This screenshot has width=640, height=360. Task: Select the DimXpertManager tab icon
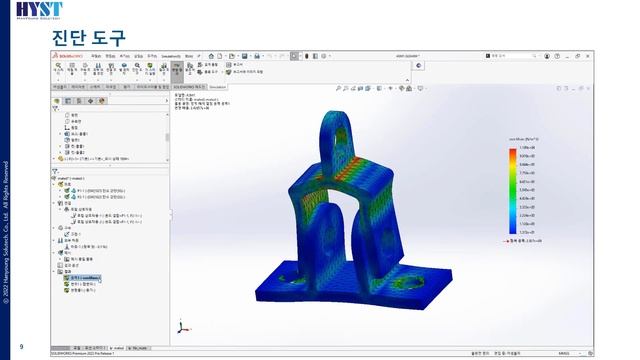(91, 101)
